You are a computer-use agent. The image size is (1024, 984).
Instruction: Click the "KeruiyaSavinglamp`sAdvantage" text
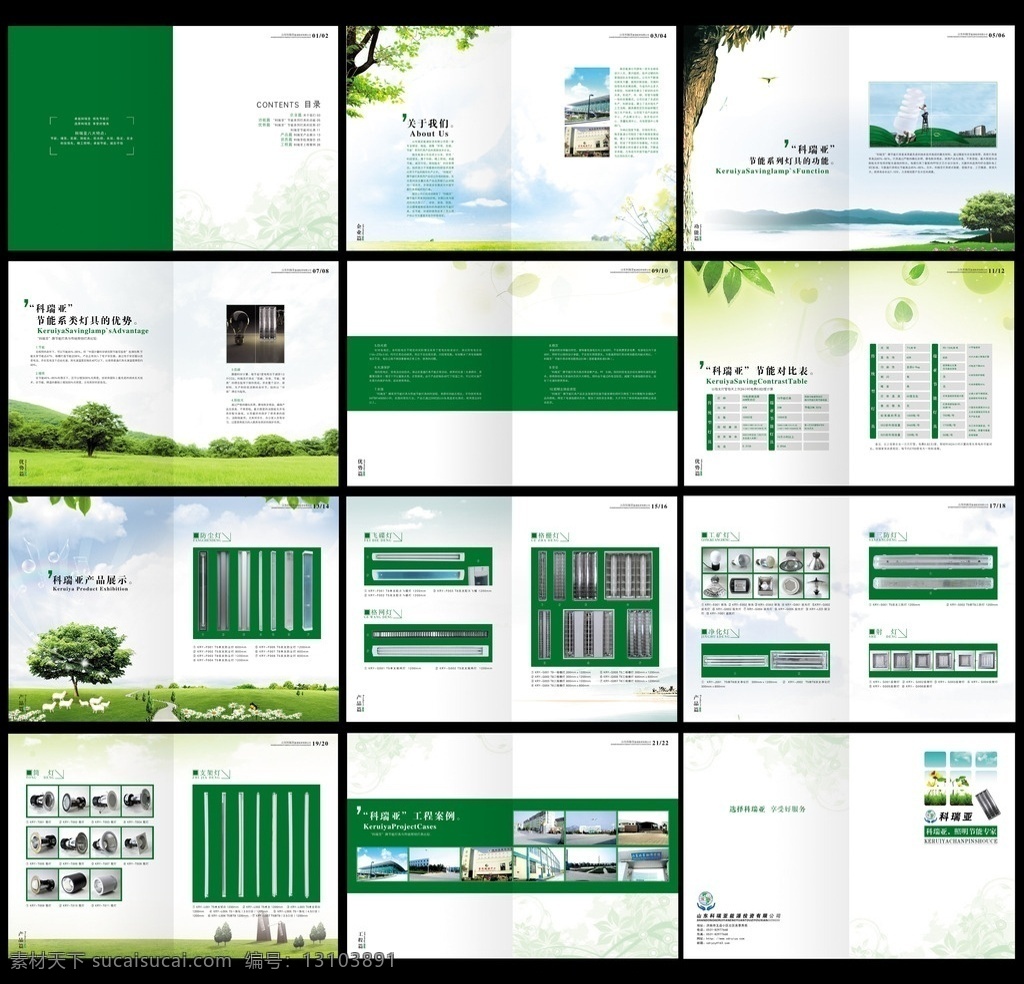click(x=93, y=331)
